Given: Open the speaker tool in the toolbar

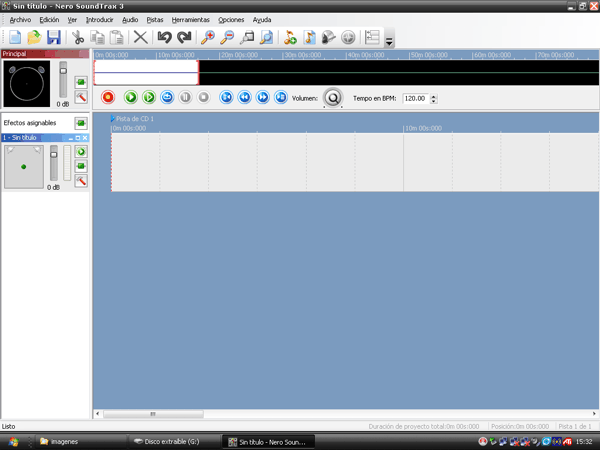Looking at the screenshot, I should point(329,38).
